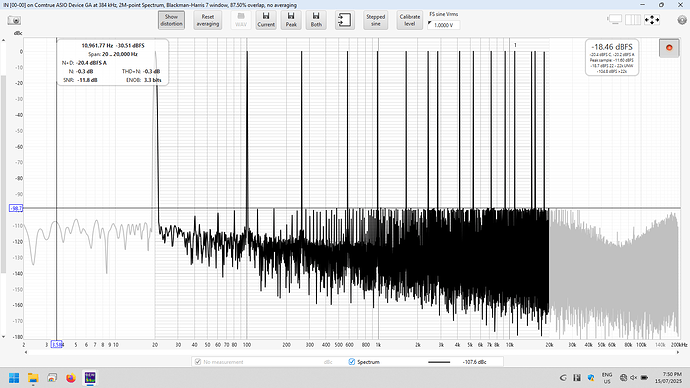Screen dimensions: 690x388
Task: Switch the ENG US input language
Action: tap(607, 378)
